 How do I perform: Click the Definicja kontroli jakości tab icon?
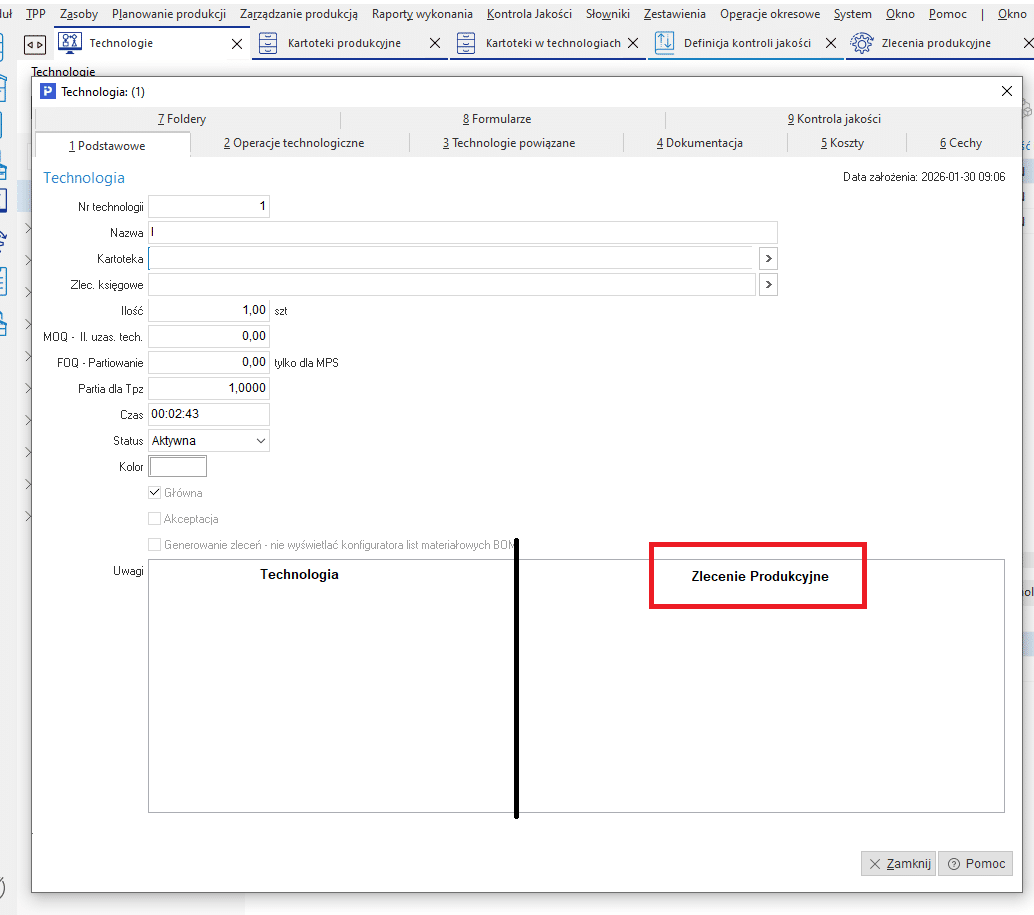pyautogui.click(x=665, y=43)
